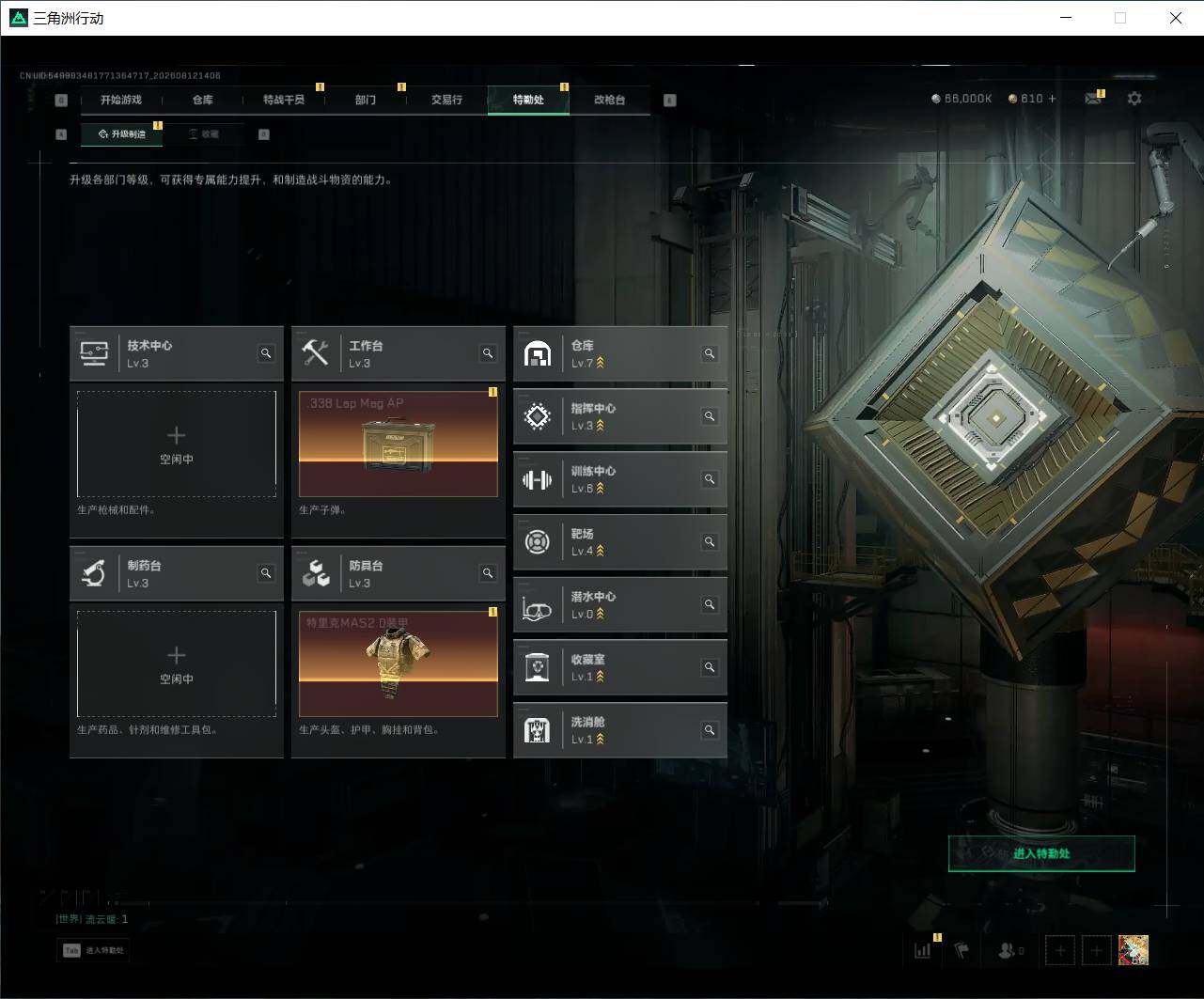Click the 洗消舱 Lv.1 upgrade arrow
Viewport: 1204px width, 999px height.
(x=601, y=740)
